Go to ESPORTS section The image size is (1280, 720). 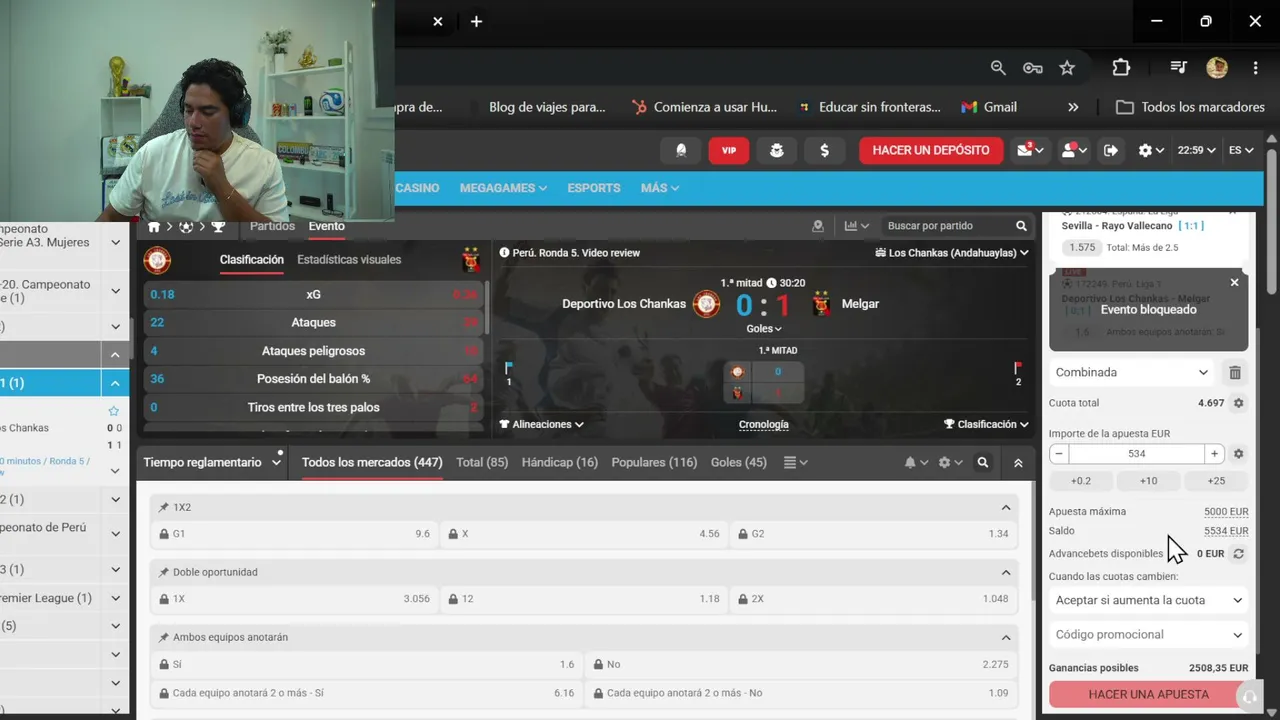point(594,188)
